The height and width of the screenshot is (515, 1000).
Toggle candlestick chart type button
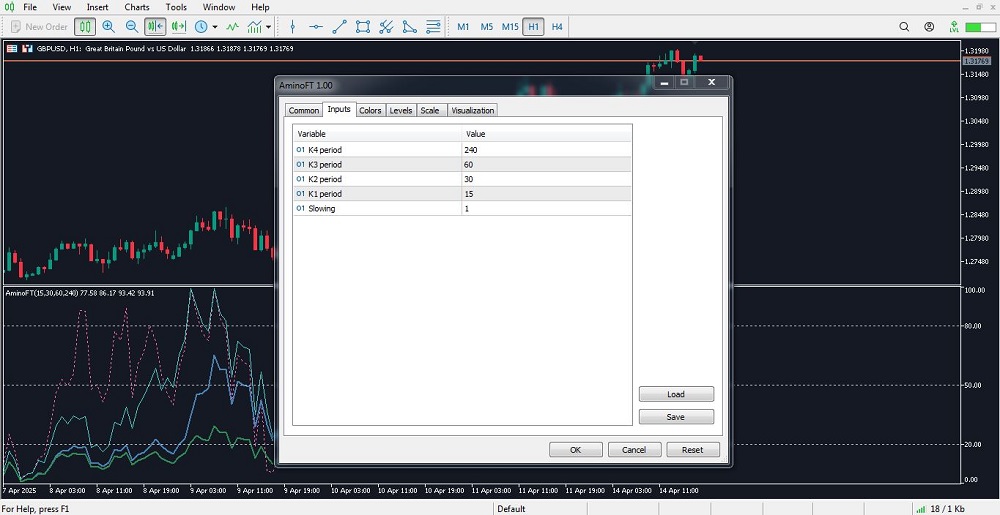pyautogui.click(x=85, y=27)
